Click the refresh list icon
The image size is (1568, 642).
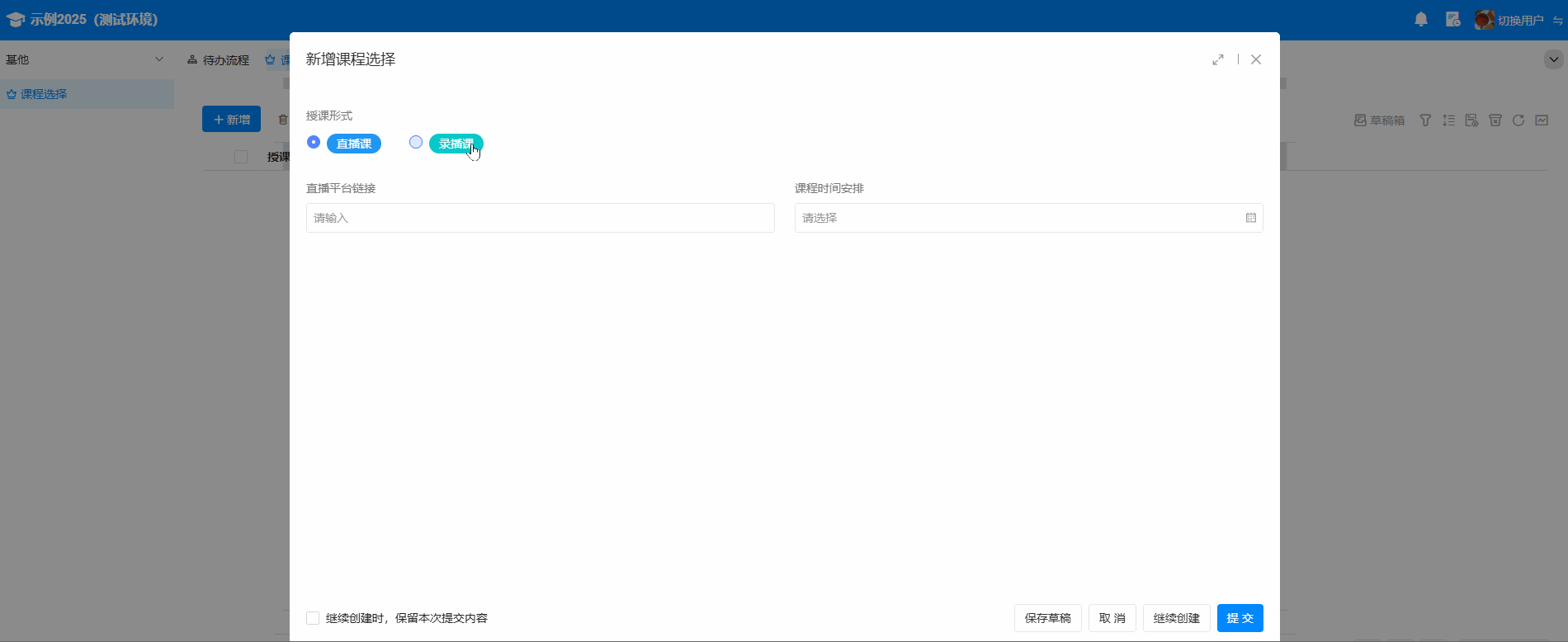pyautogui.click(x=1518, y=120)
